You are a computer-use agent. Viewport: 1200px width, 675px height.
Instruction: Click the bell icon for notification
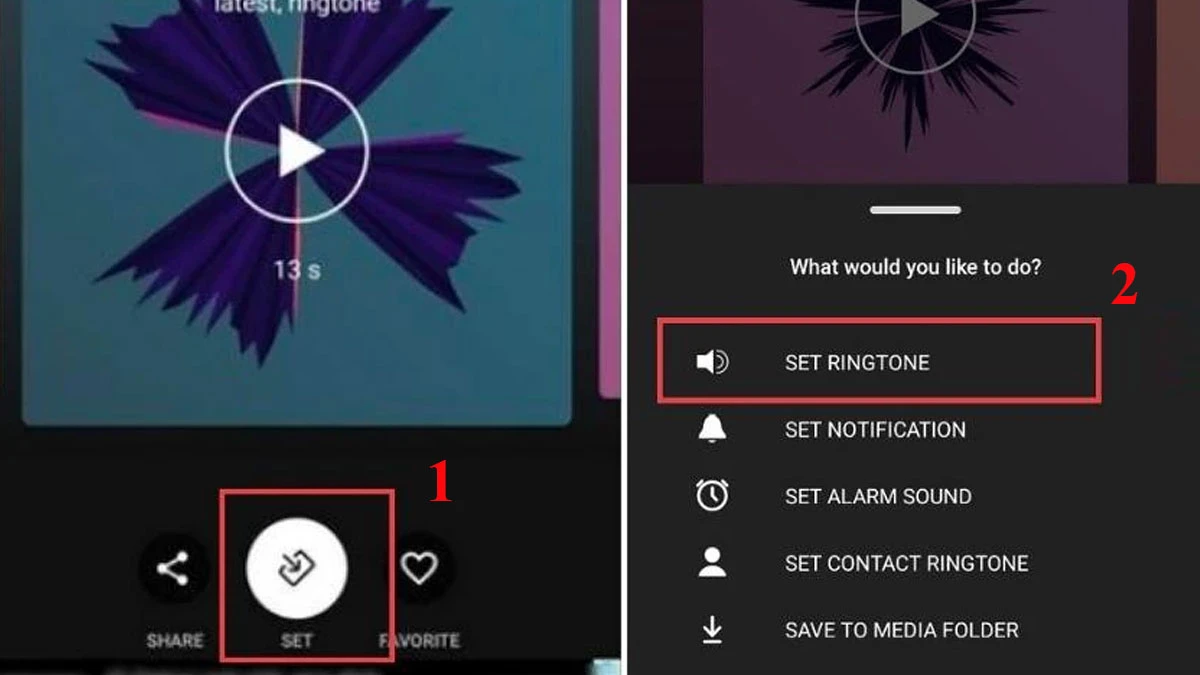click(x=712, y=429)
